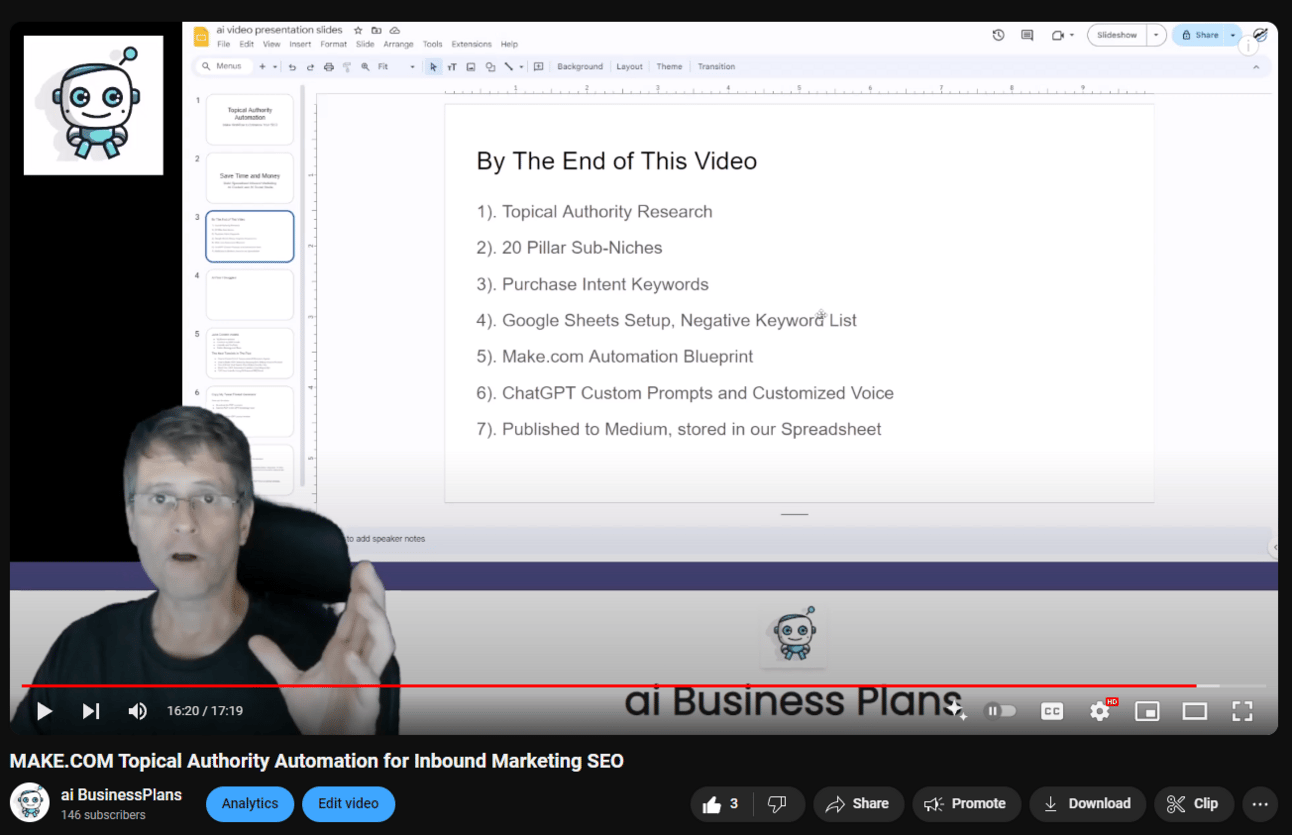1292x835 pixels.
Task: Open the Format menu in Slides
Action: 334,44
